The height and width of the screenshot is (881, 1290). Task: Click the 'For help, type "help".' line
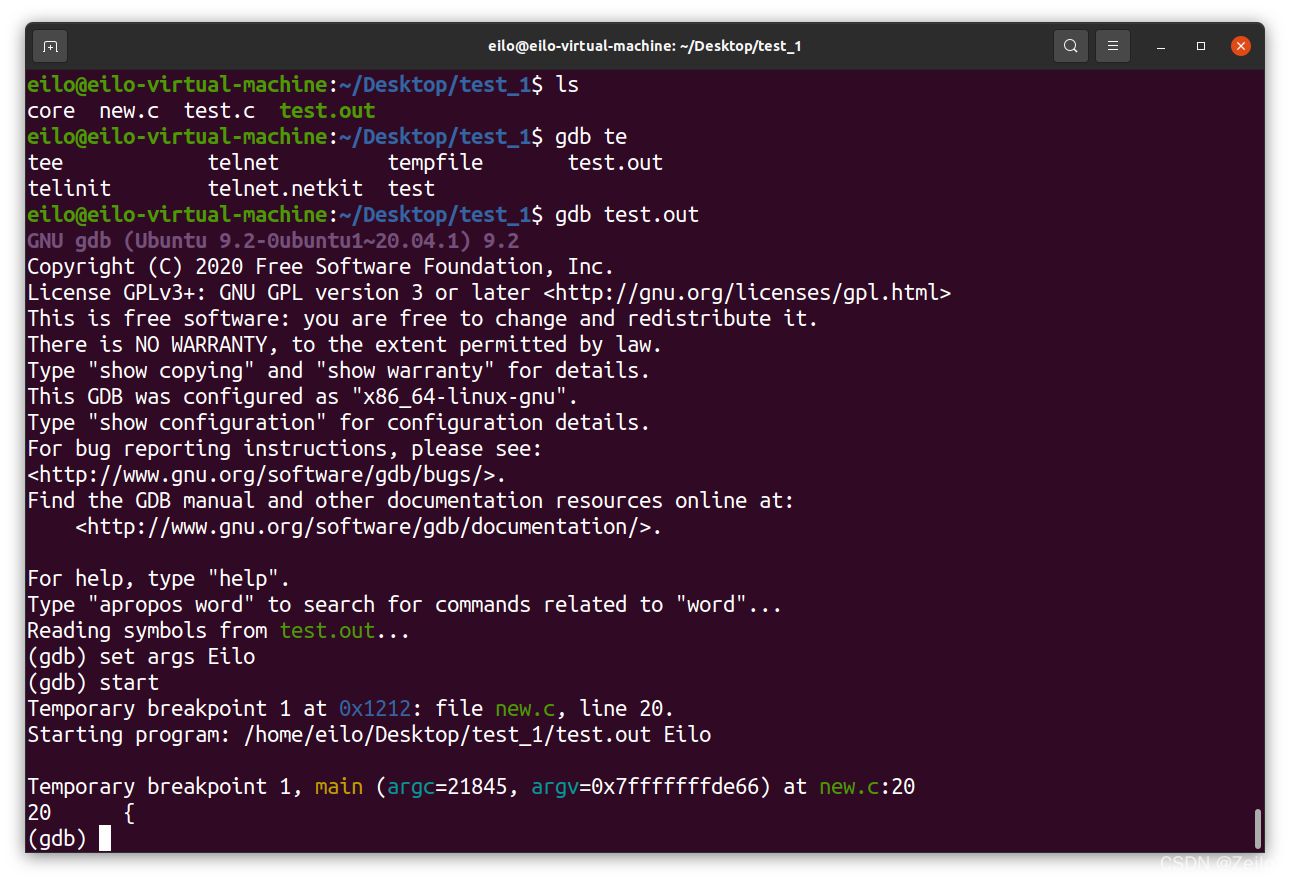click(158, 579)
